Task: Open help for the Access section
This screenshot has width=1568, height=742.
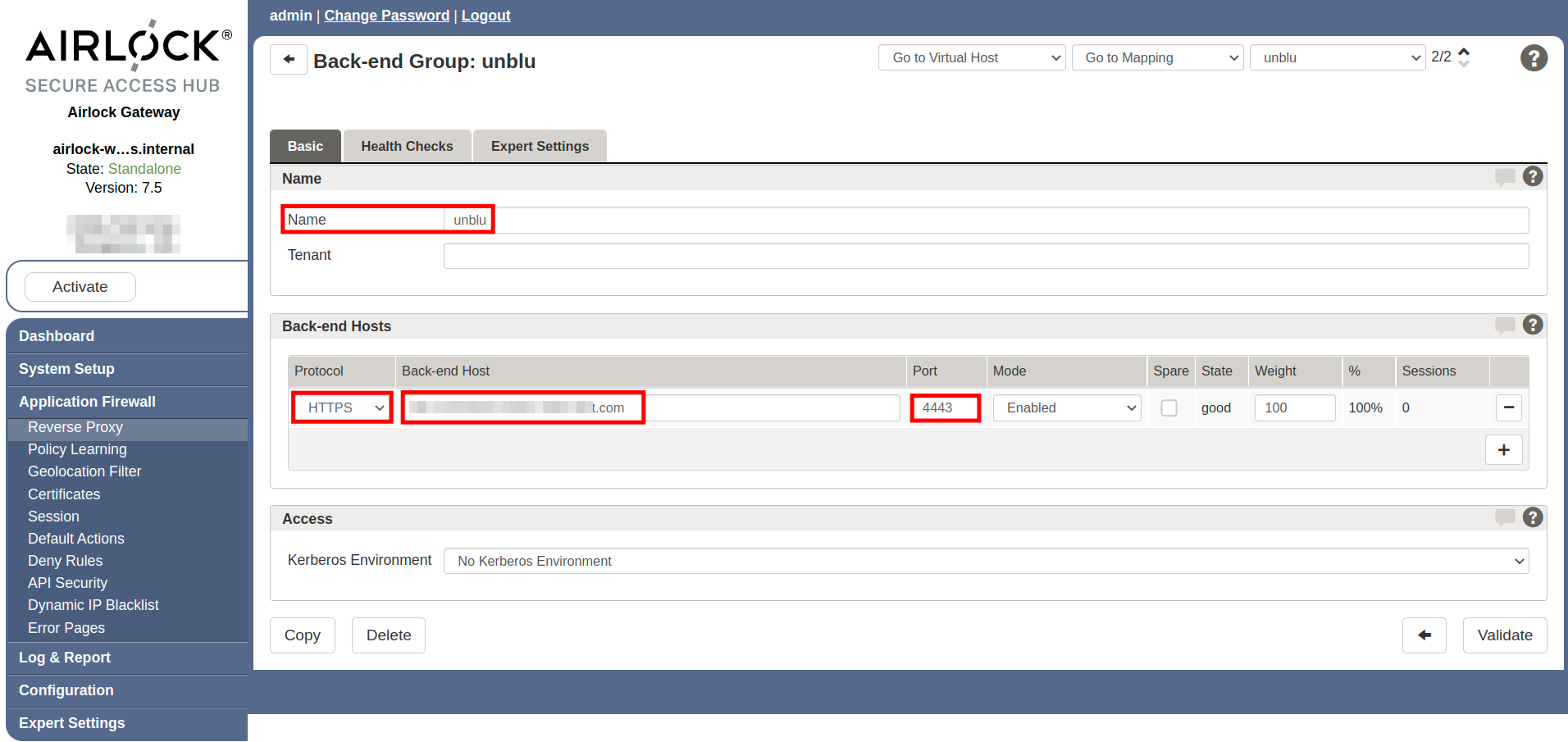Action: click(1533, 517)
